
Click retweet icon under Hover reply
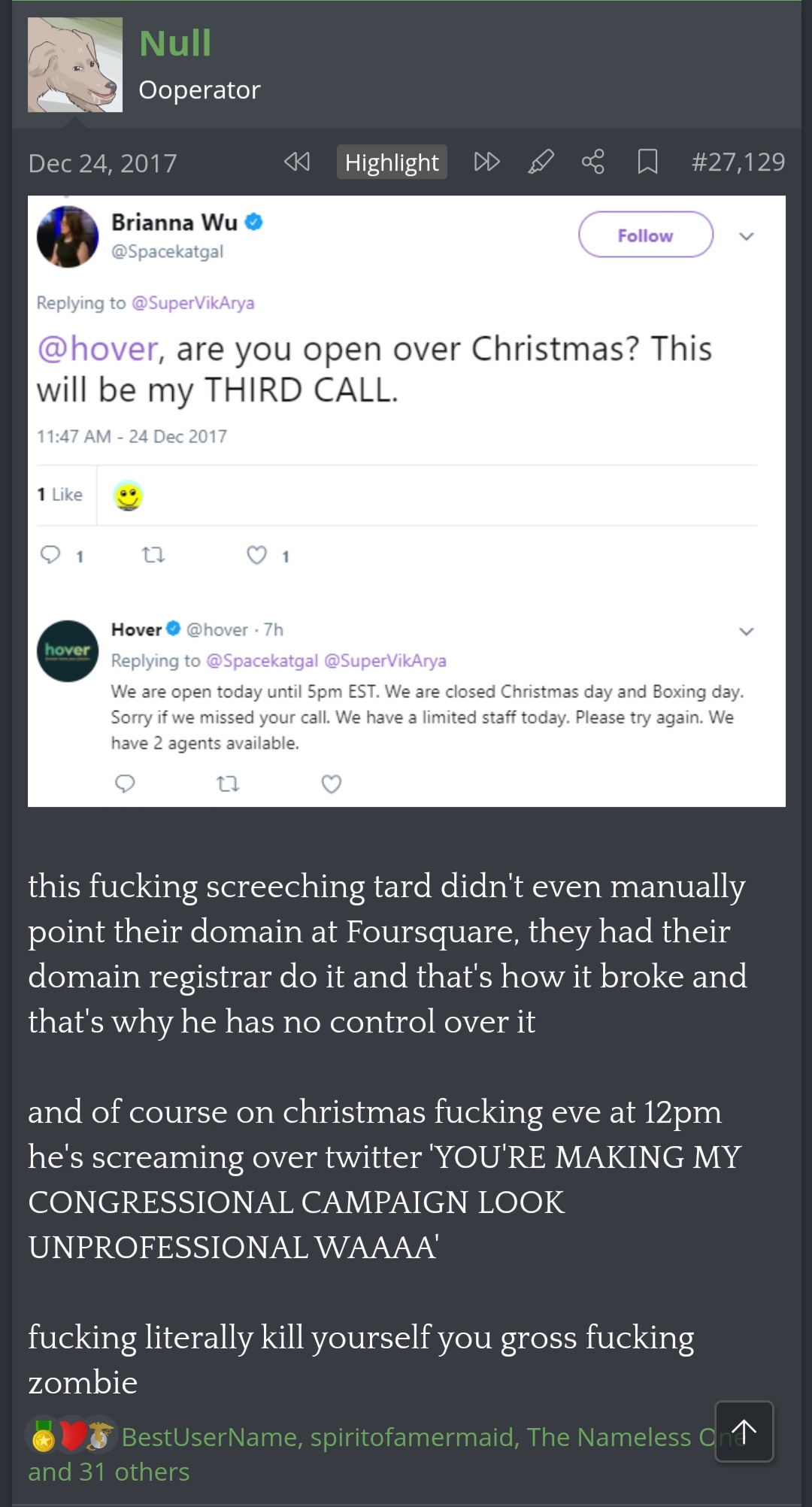[228, 784]
